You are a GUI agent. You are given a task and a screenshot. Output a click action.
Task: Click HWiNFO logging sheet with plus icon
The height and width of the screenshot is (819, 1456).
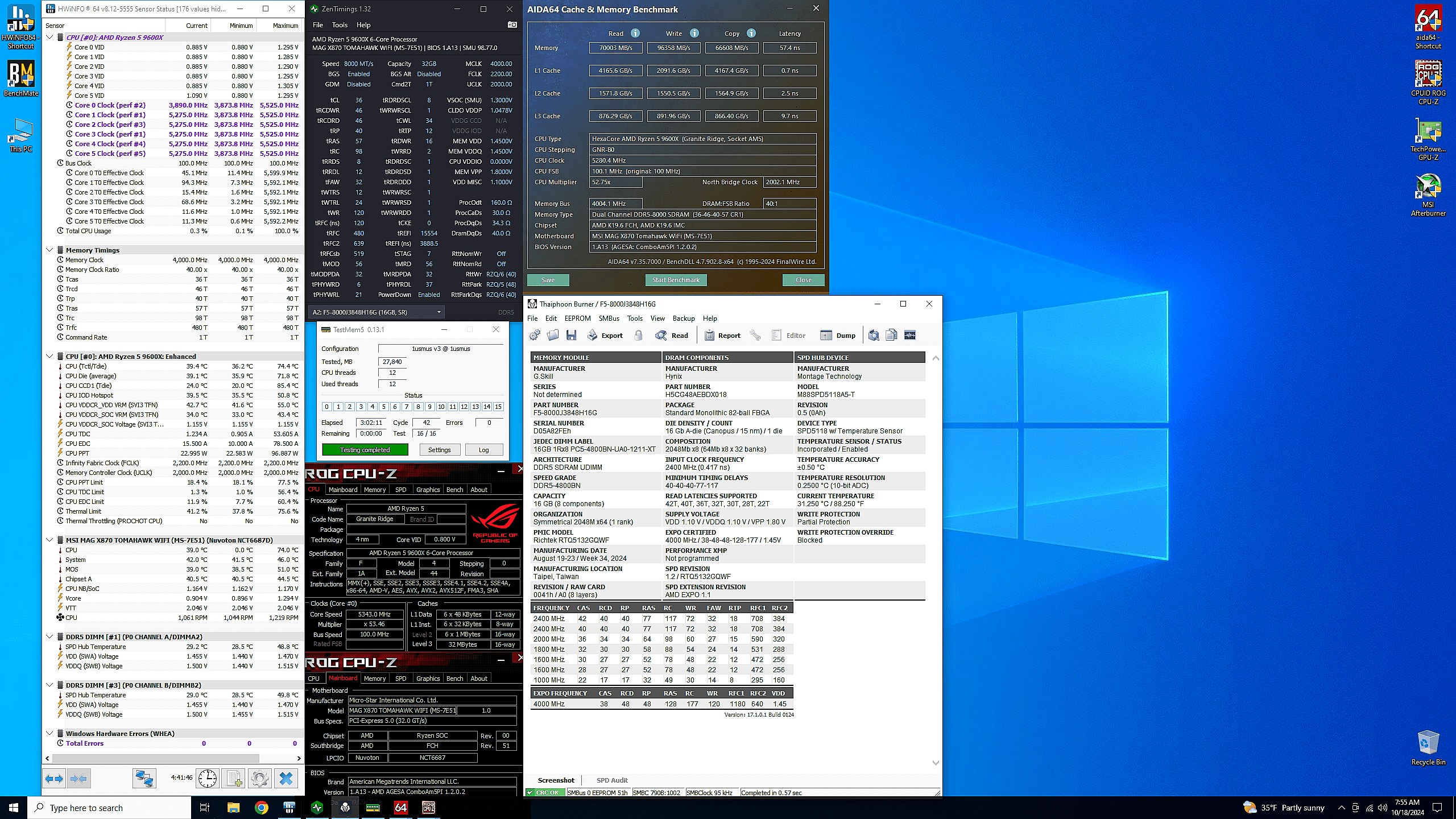point(233,779)
